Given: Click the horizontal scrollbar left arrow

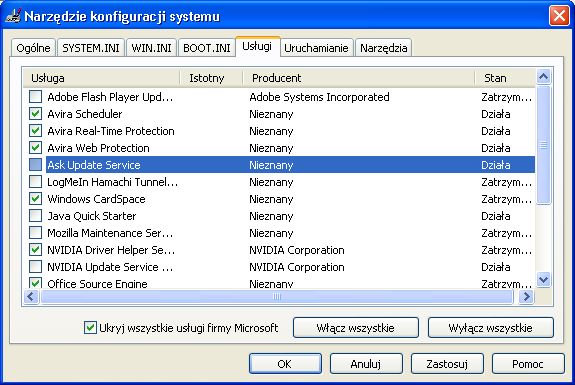Looking at the screenshot, I should (31, 297).
